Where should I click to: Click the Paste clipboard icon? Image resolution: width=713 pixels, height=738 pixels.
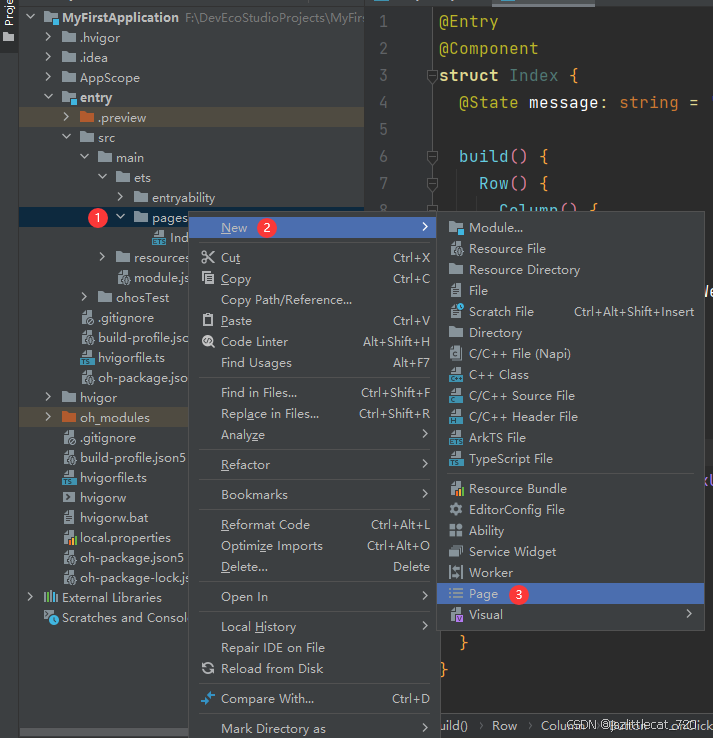click(208, 321)
